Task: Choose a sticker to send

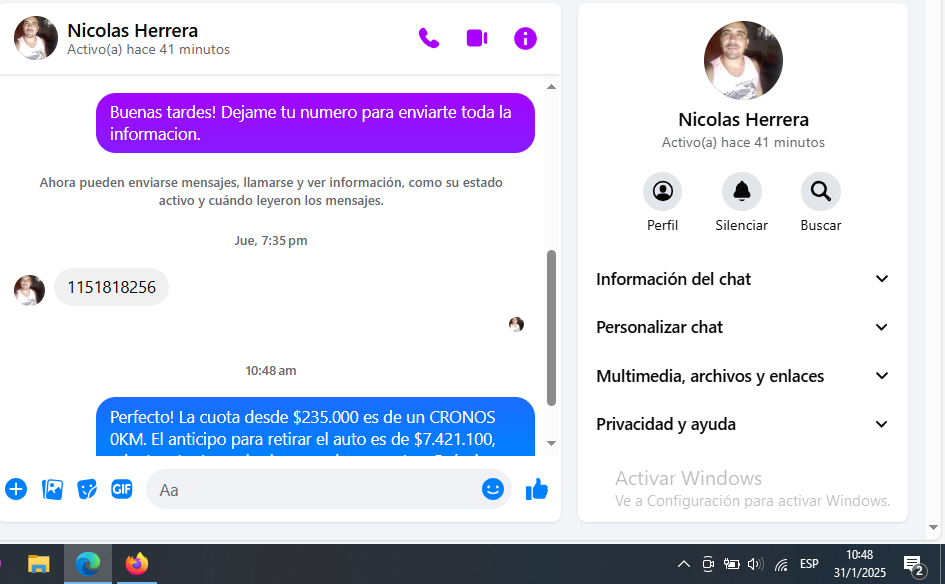Action: (x=87, y=489)
